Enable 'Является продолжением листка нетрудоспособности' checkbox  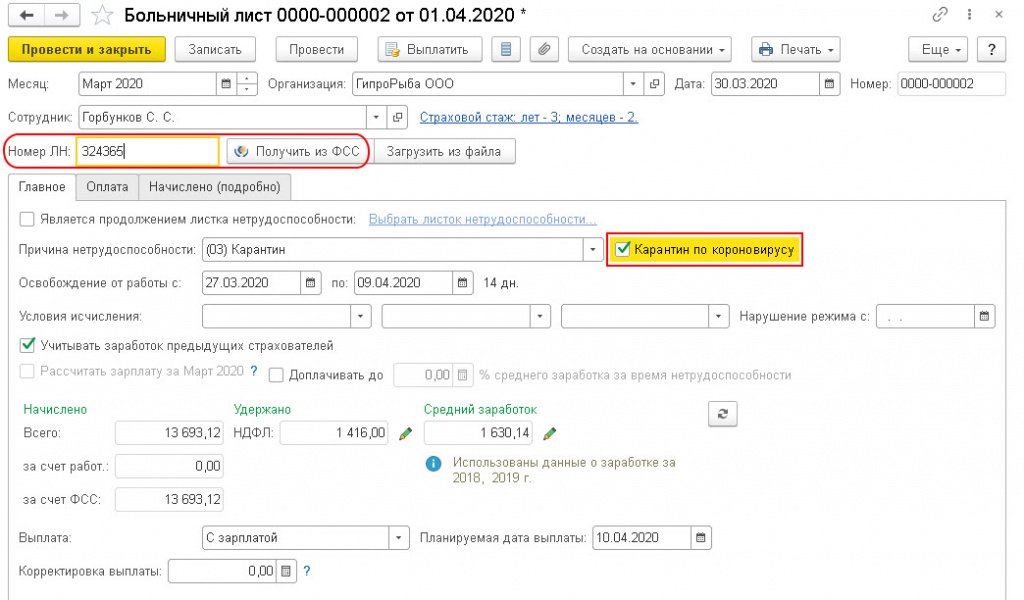tap(27, 219)
